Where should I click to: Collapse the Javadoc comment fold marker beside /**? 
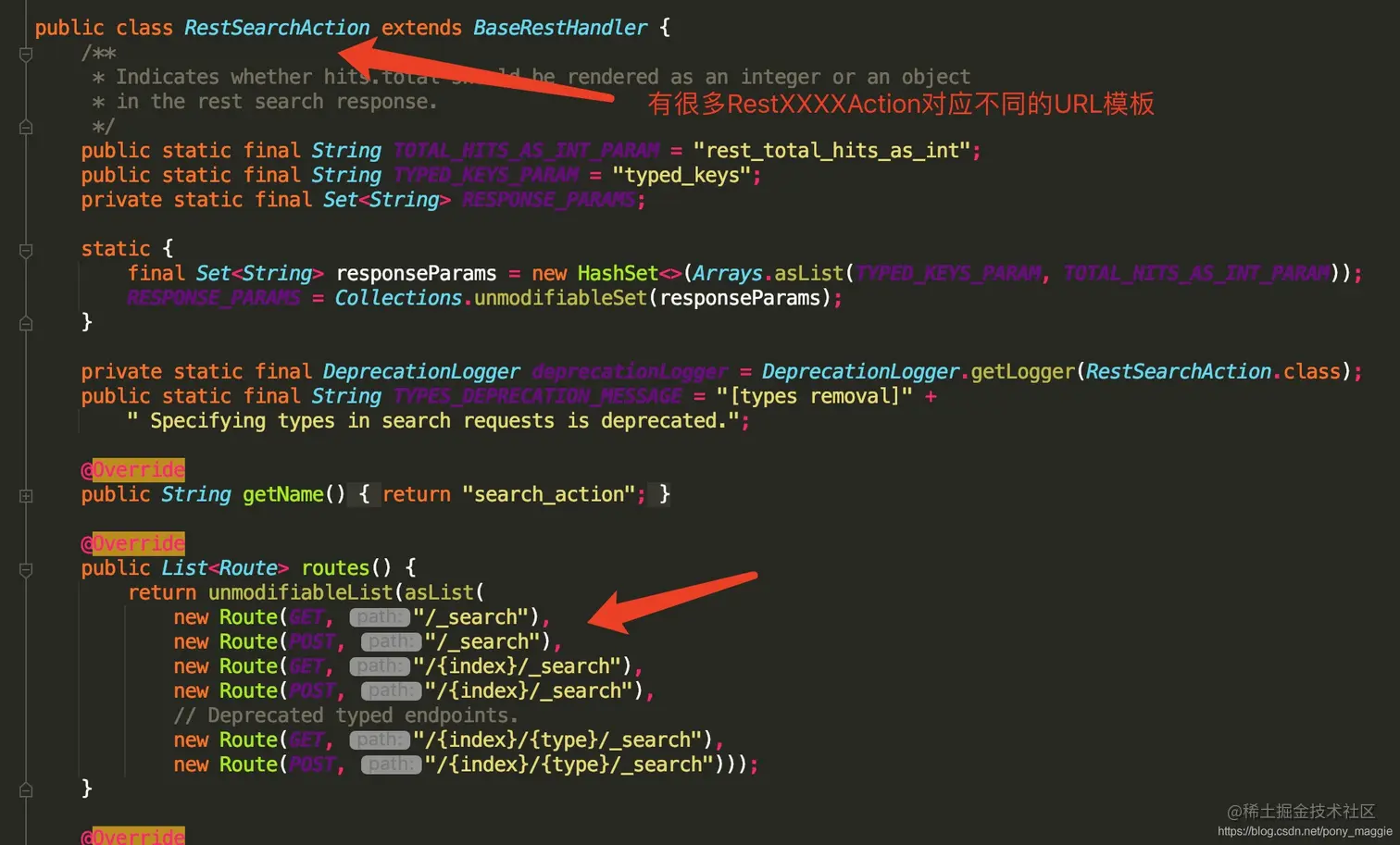point(26,54)
